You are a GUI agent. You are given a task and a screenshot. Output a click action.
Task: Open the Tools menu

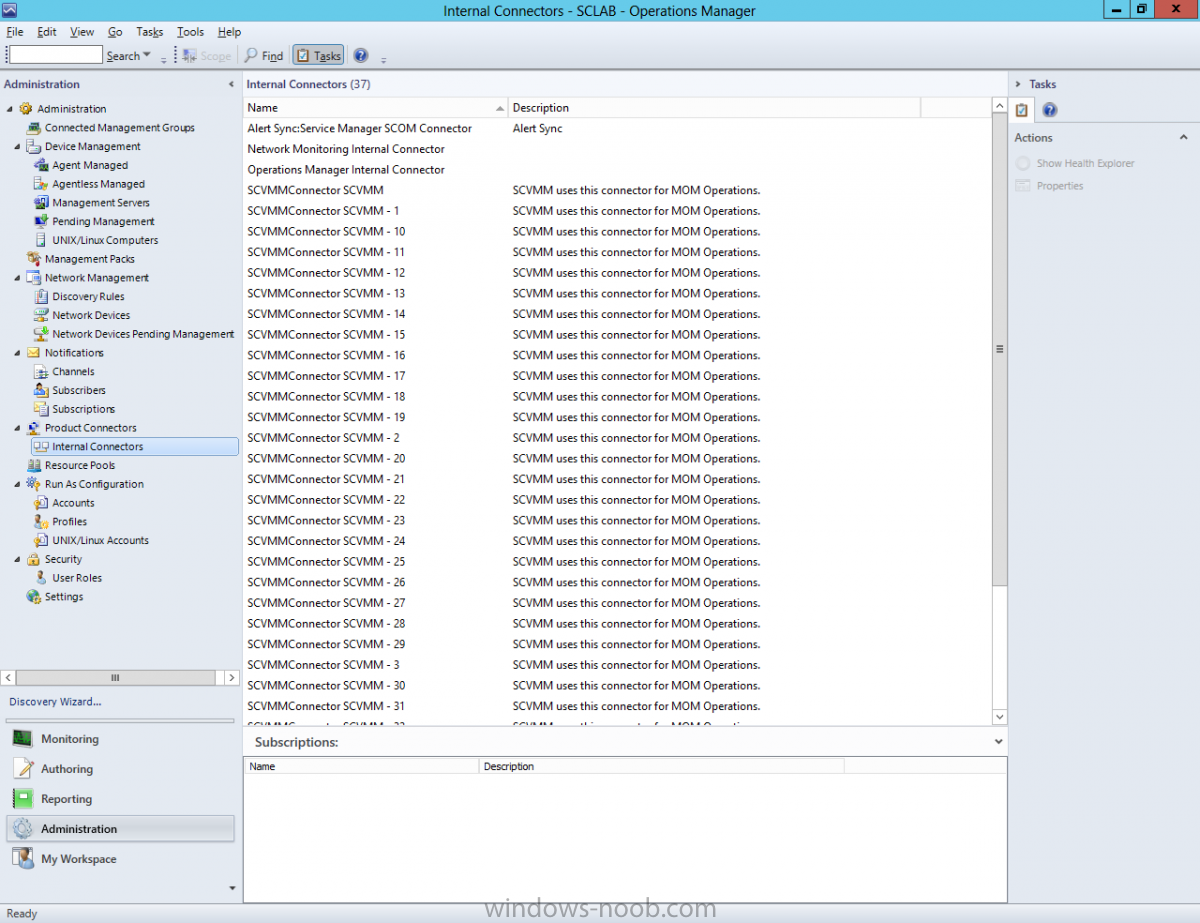[190, 32]
